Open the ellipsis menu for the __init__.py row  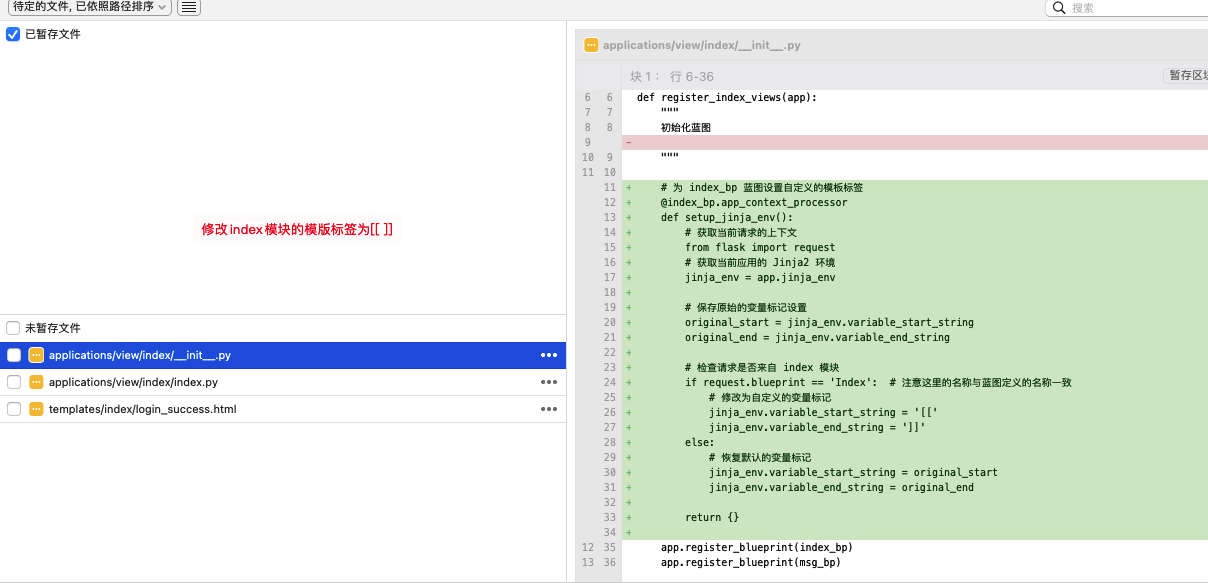point(548,355)
